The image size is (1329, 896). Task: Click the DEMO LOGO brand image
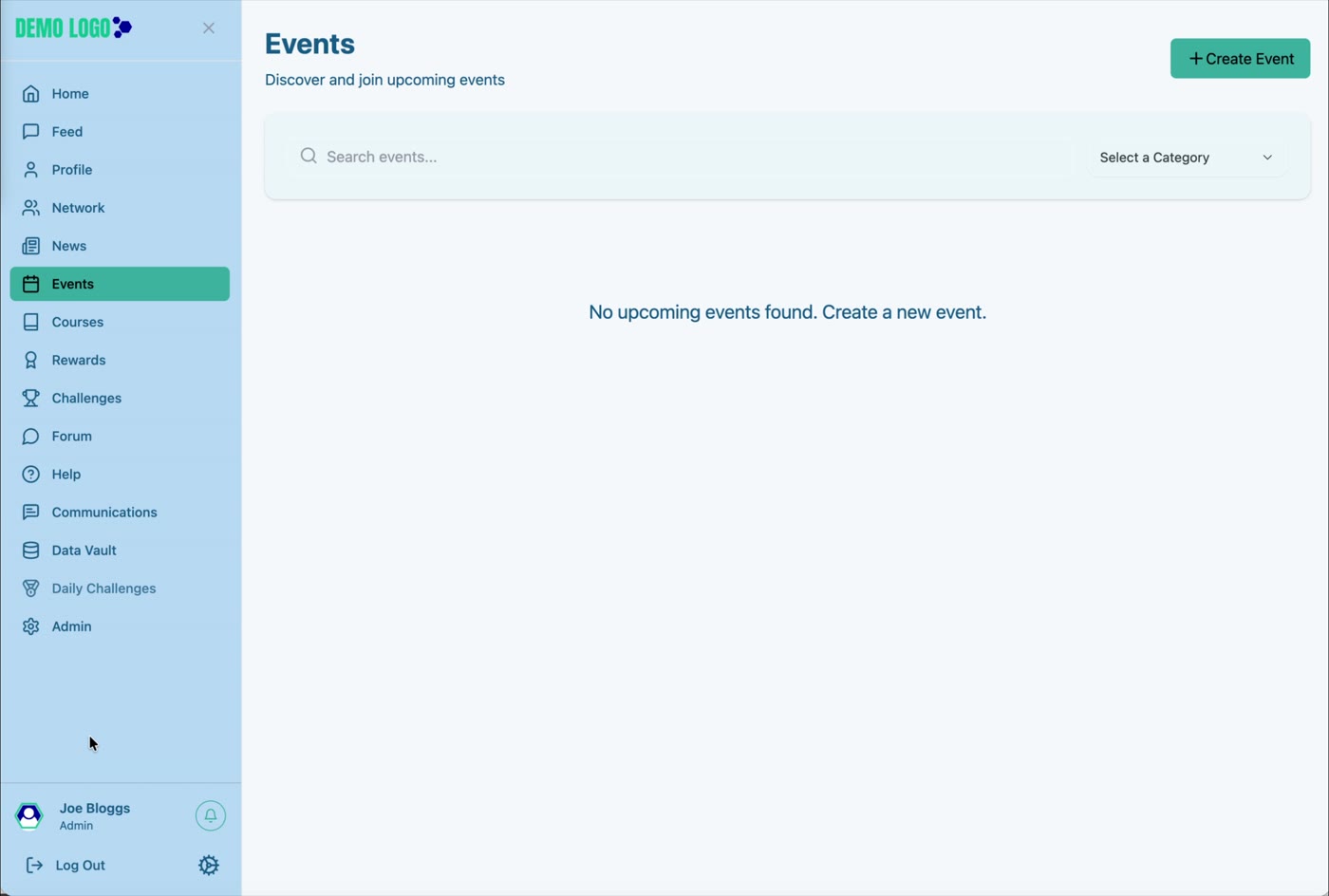pyautogui.click(x=74, y=28)
